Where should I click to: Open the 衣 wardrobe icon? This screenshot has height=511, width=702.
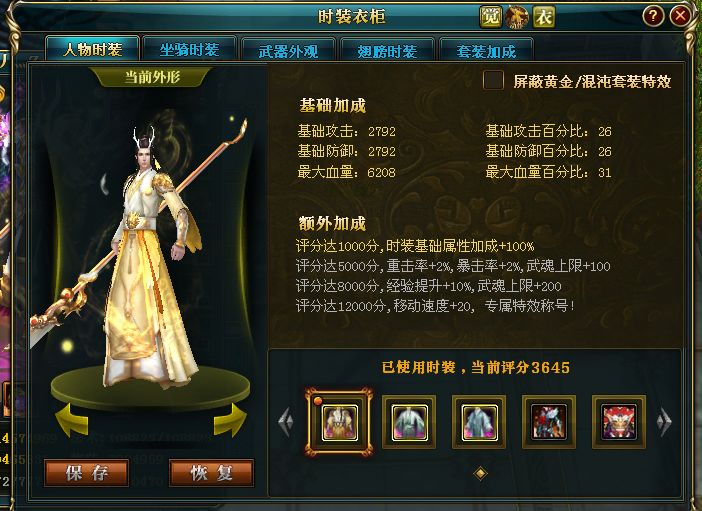click(544, 17)
